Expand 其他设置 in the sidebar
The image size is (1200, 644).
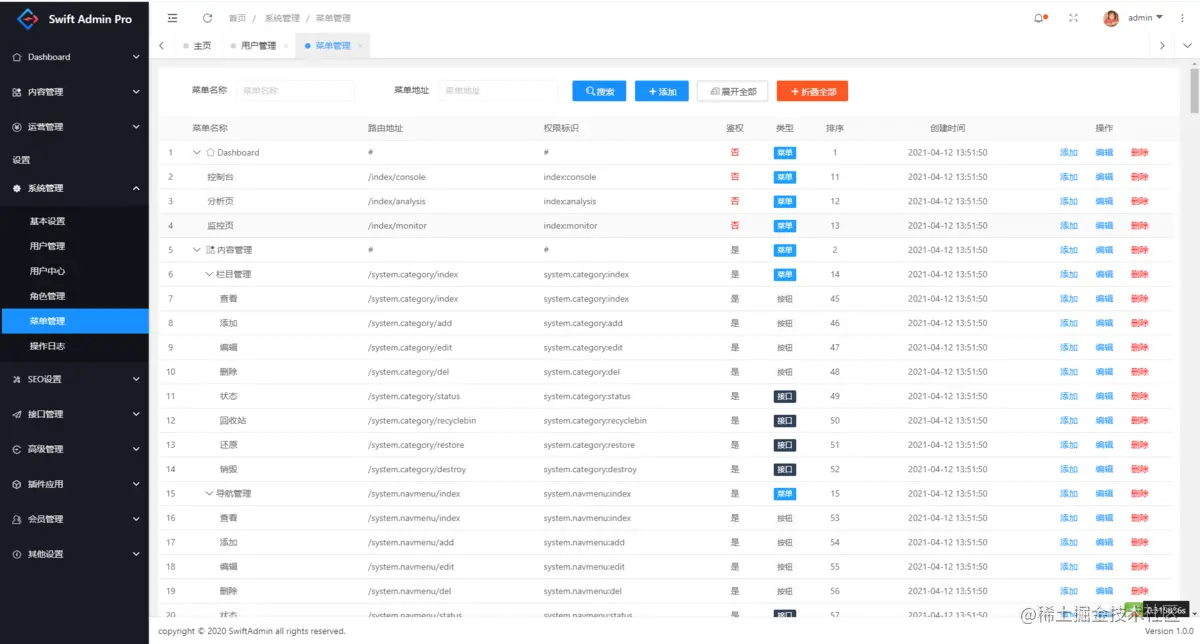(74, 554)
